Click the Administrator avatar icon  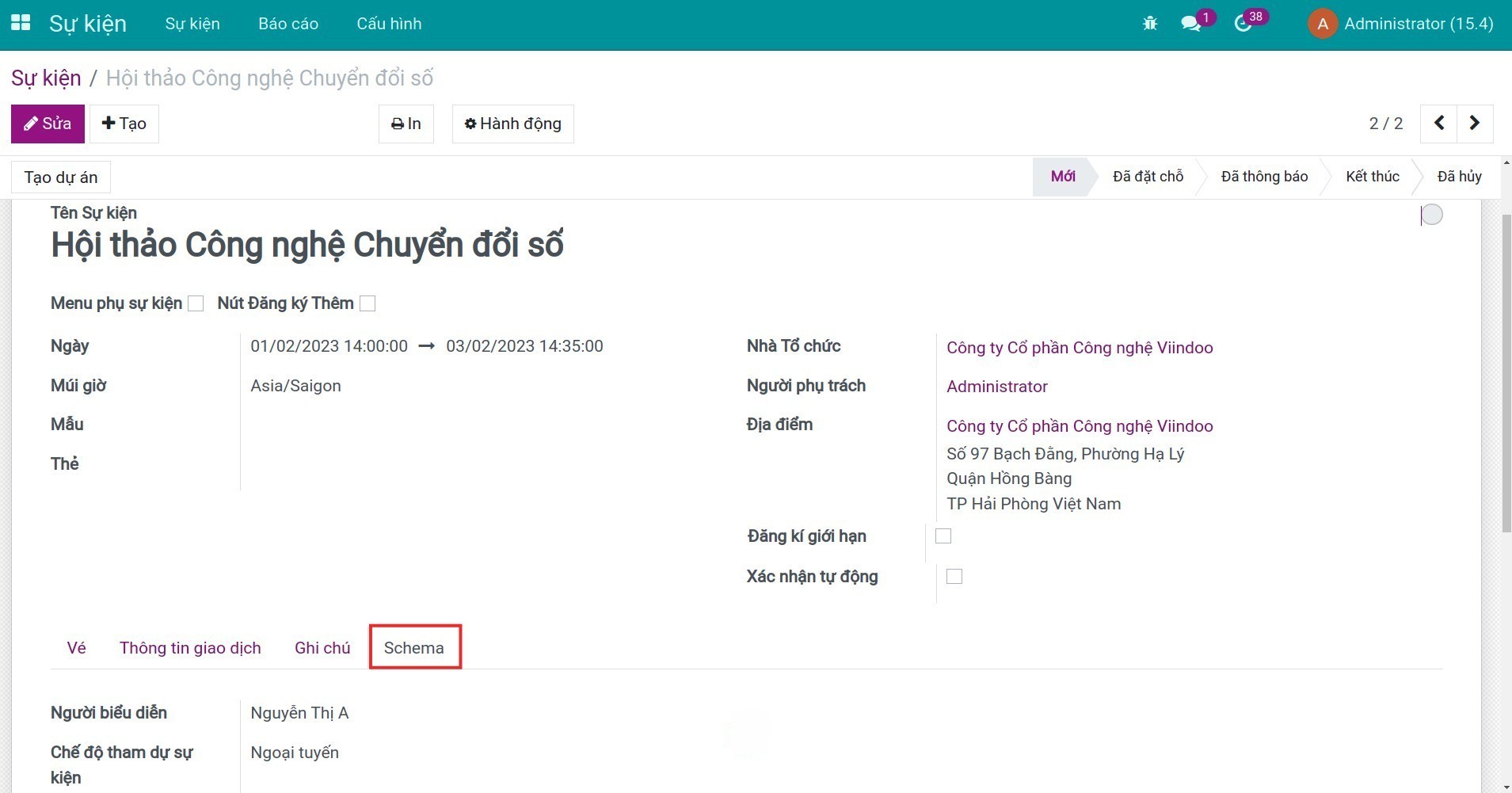[1322, 24]
